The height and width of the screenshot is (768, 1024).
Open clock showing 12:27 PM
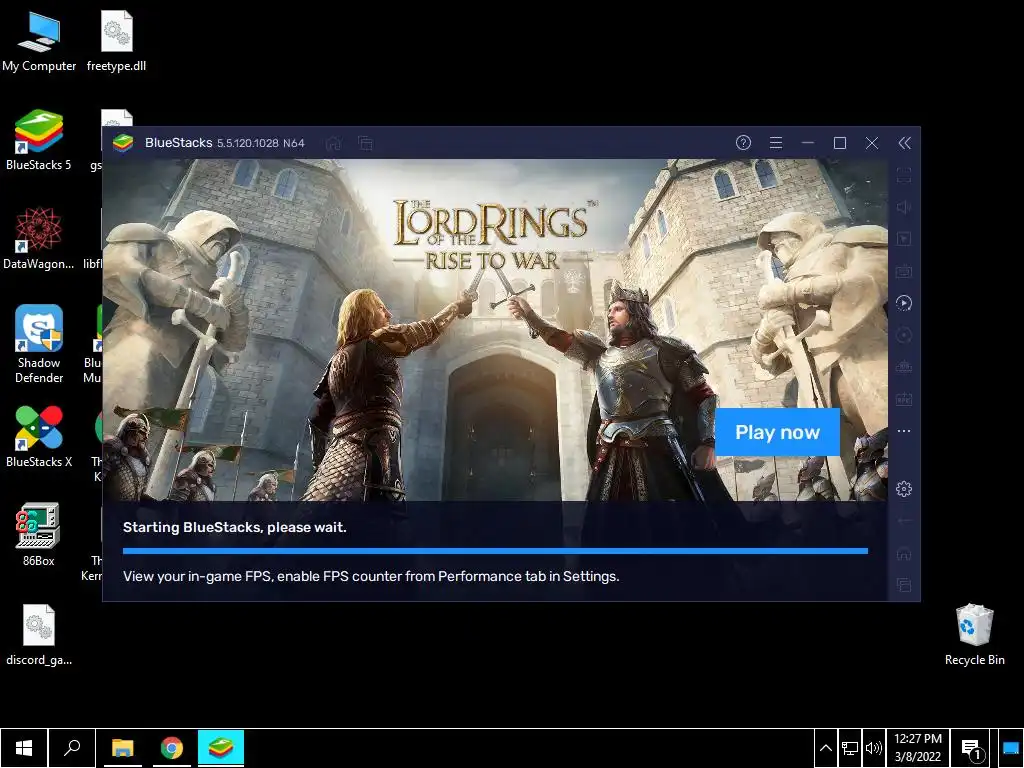[x=918, y=748]
